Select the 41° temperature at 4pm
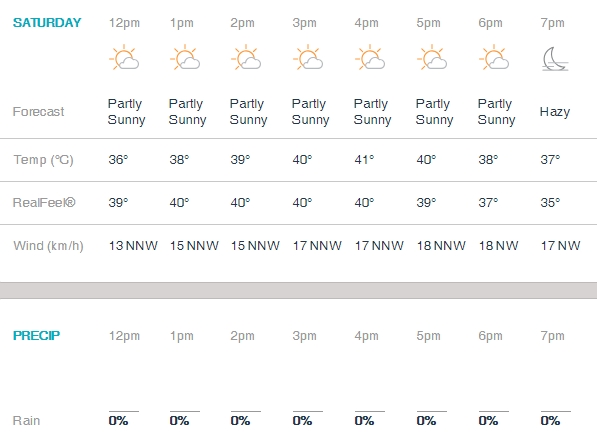 click(x=364, y=160)
